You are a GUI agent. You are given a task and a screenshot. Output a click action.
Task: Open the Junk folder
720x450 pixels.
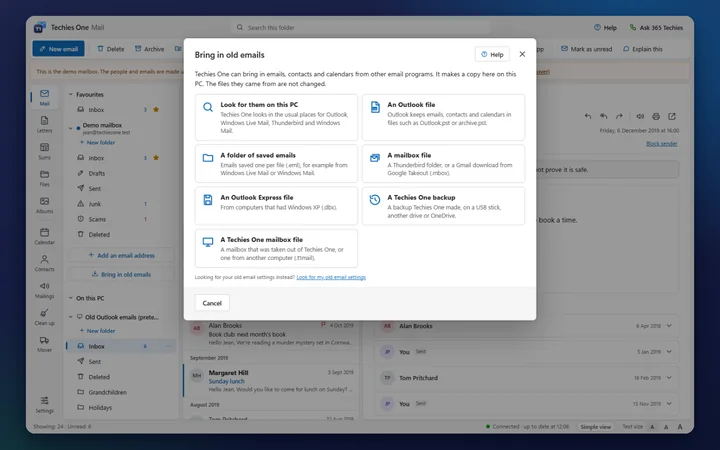tap(120, 204)
